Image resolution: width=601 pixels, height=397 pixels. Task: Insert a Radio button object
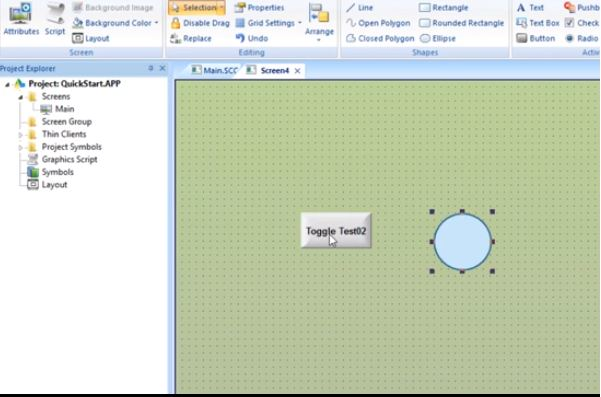tap(582, 38)
